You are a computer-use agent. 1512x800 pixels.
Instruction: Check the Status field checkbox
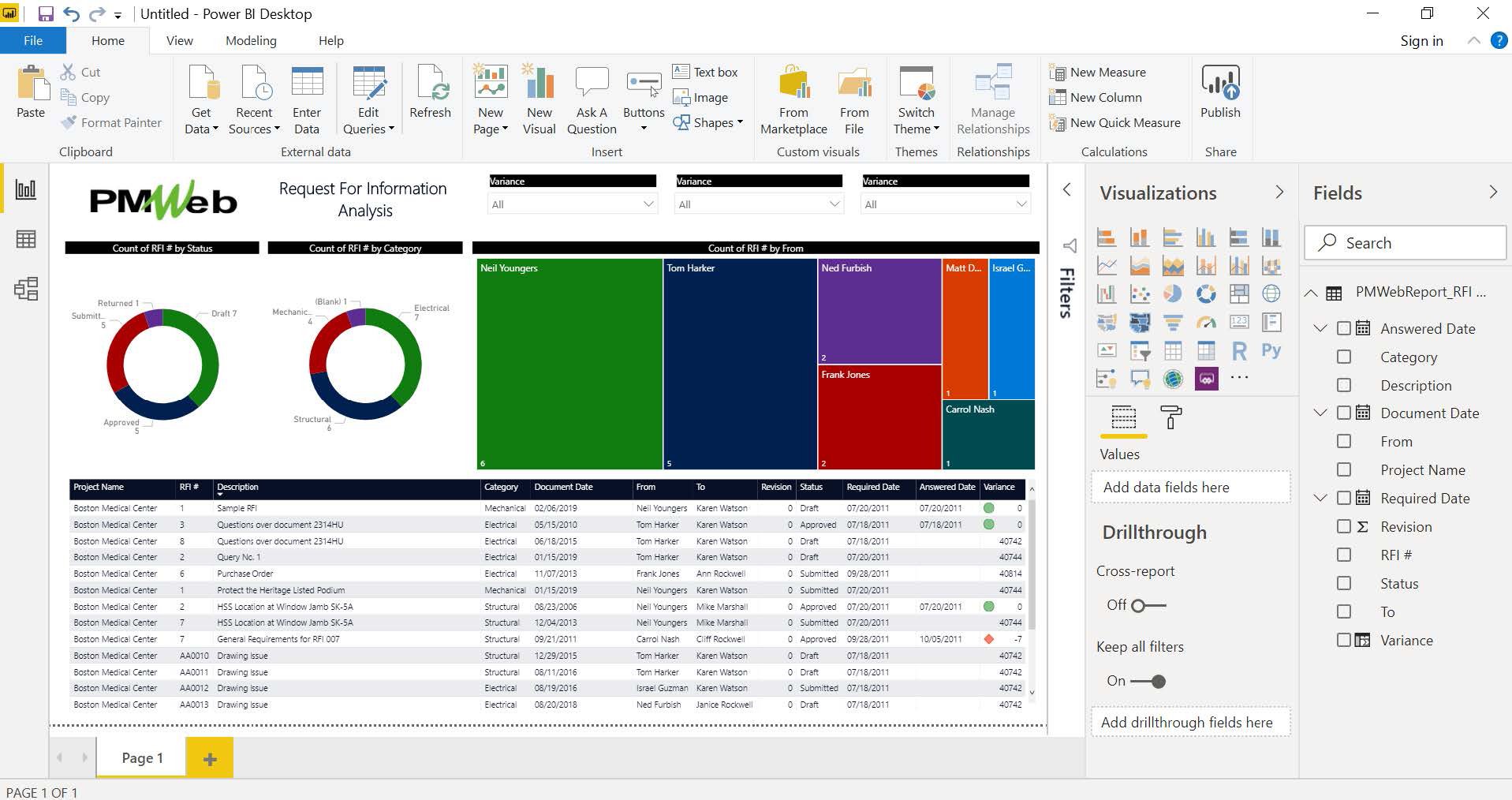[x=1344, y=583]
